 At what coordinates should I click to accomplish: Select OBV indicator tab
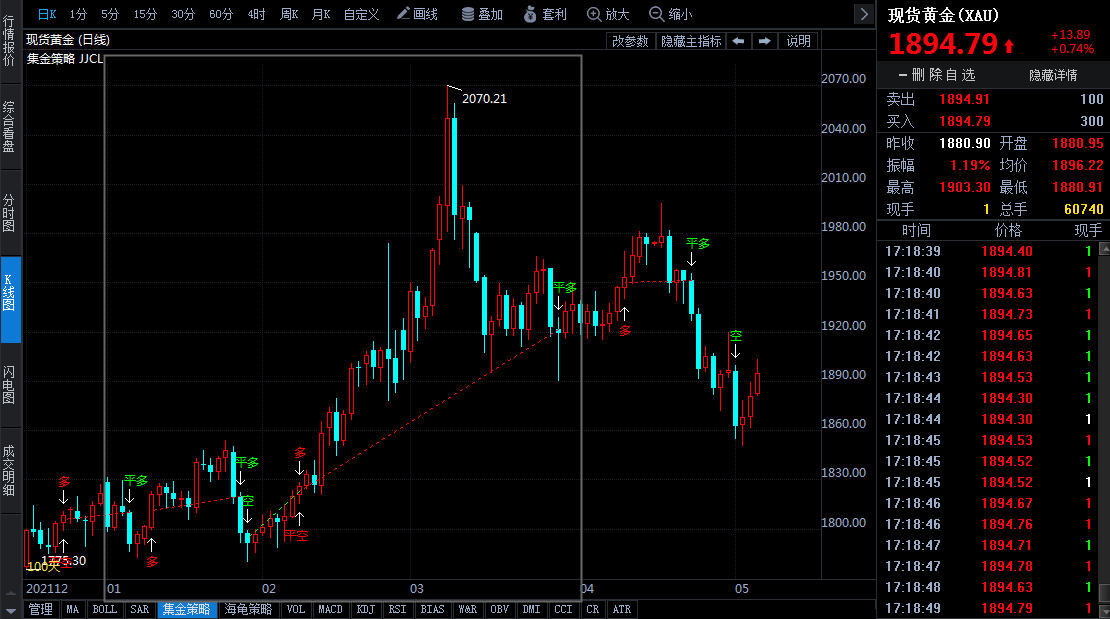click(500, 609)
